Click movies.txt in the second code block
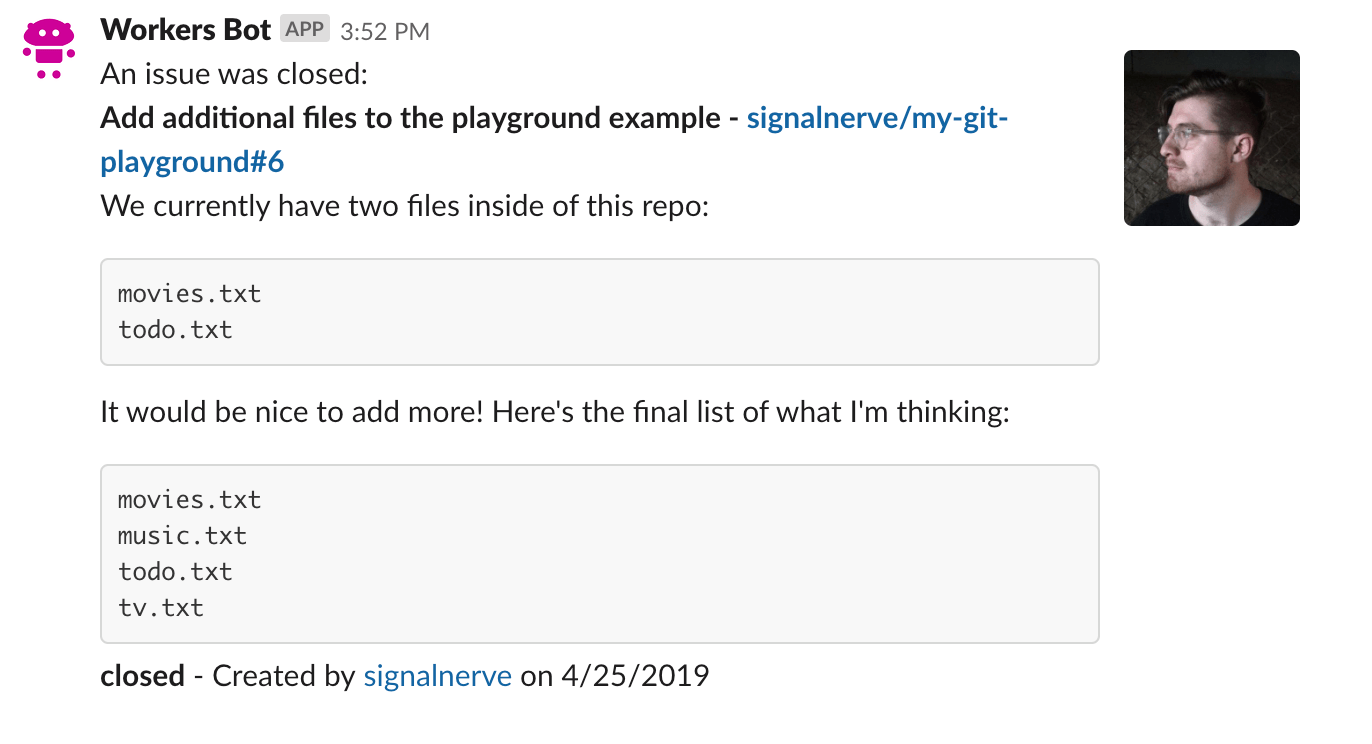Viewport: 1372px width, 744px height. [189, 499]
